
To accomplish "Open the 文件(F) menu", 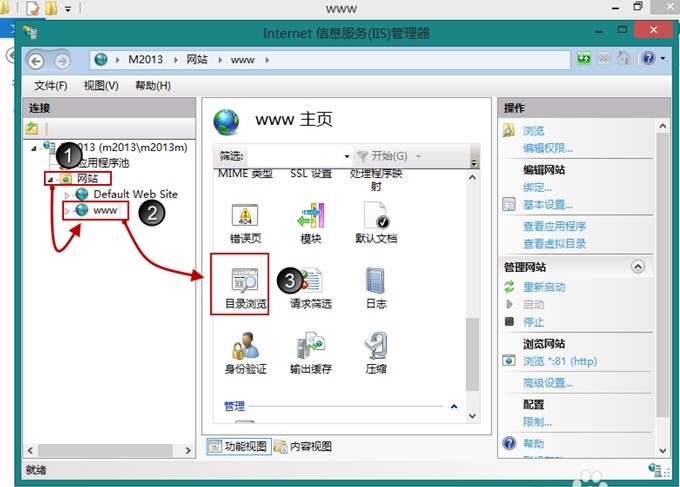I will point(51,86).
